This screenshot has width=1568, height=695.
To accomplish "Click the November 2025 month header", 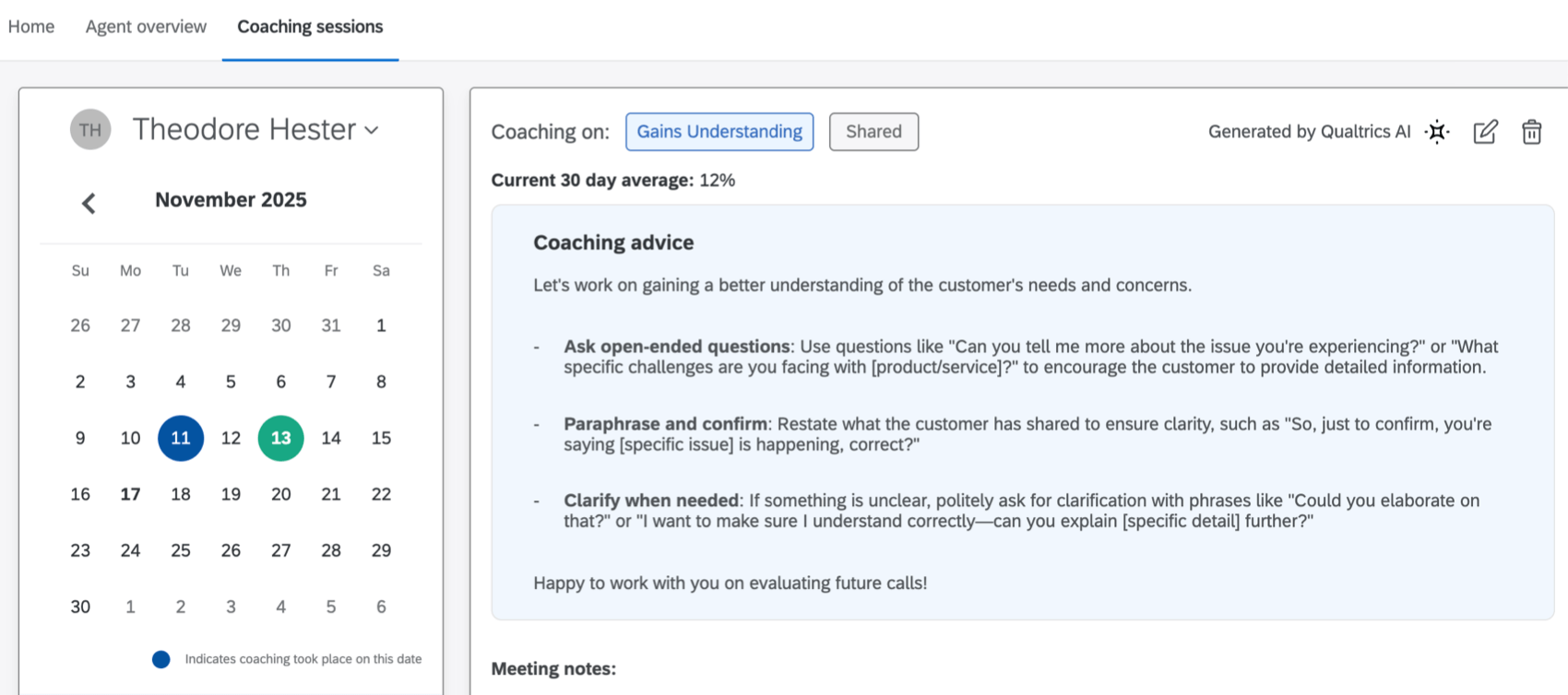I will click(231, 200).
